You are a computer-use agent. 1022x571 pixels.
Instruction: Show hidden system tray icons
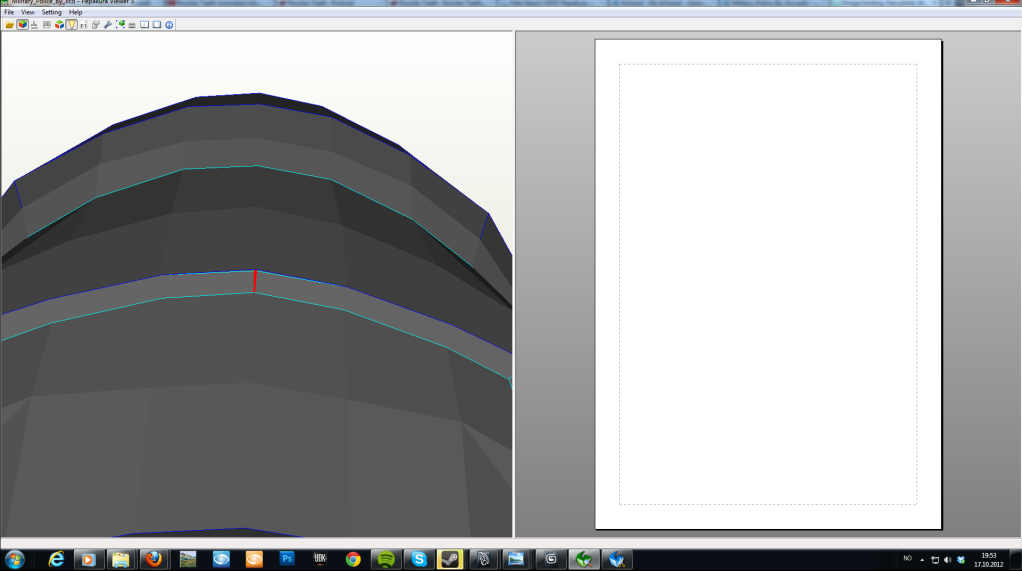tap(922, 559)
